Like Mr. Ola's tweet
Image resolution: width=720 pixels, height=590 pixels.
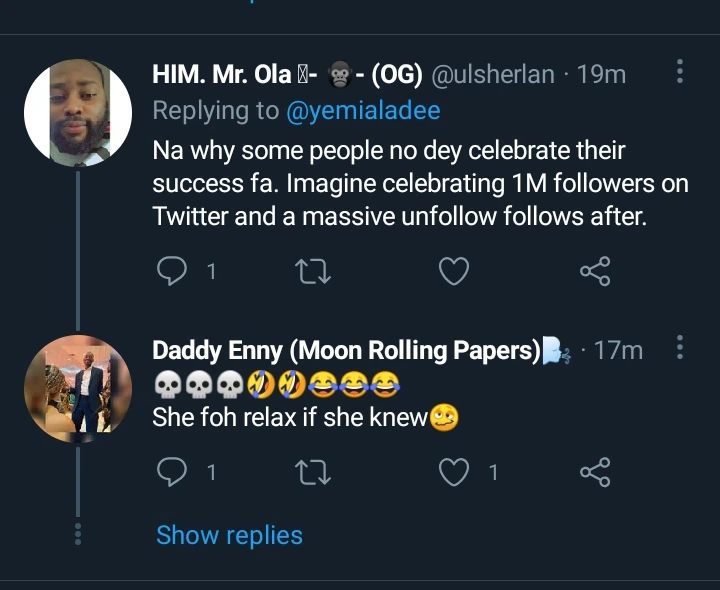pyautogui.click(x=455, y=270)
